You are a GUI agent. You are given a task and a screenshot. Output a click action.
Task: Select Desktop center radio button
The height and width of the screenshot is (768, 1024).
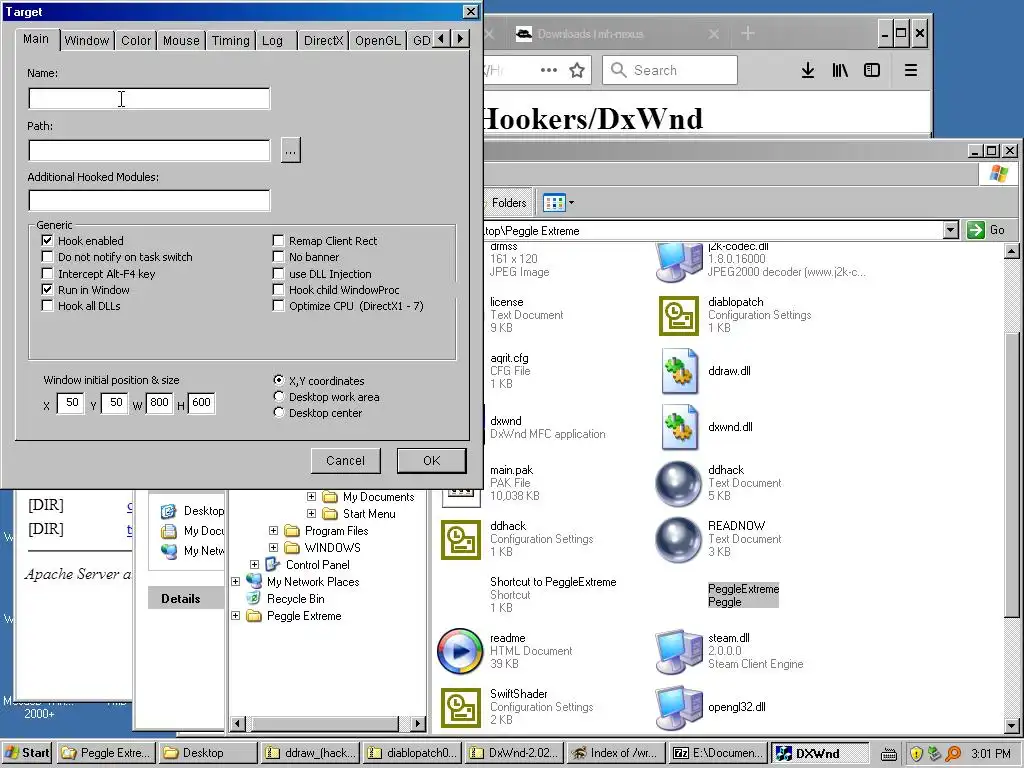(x=278, y=413)
